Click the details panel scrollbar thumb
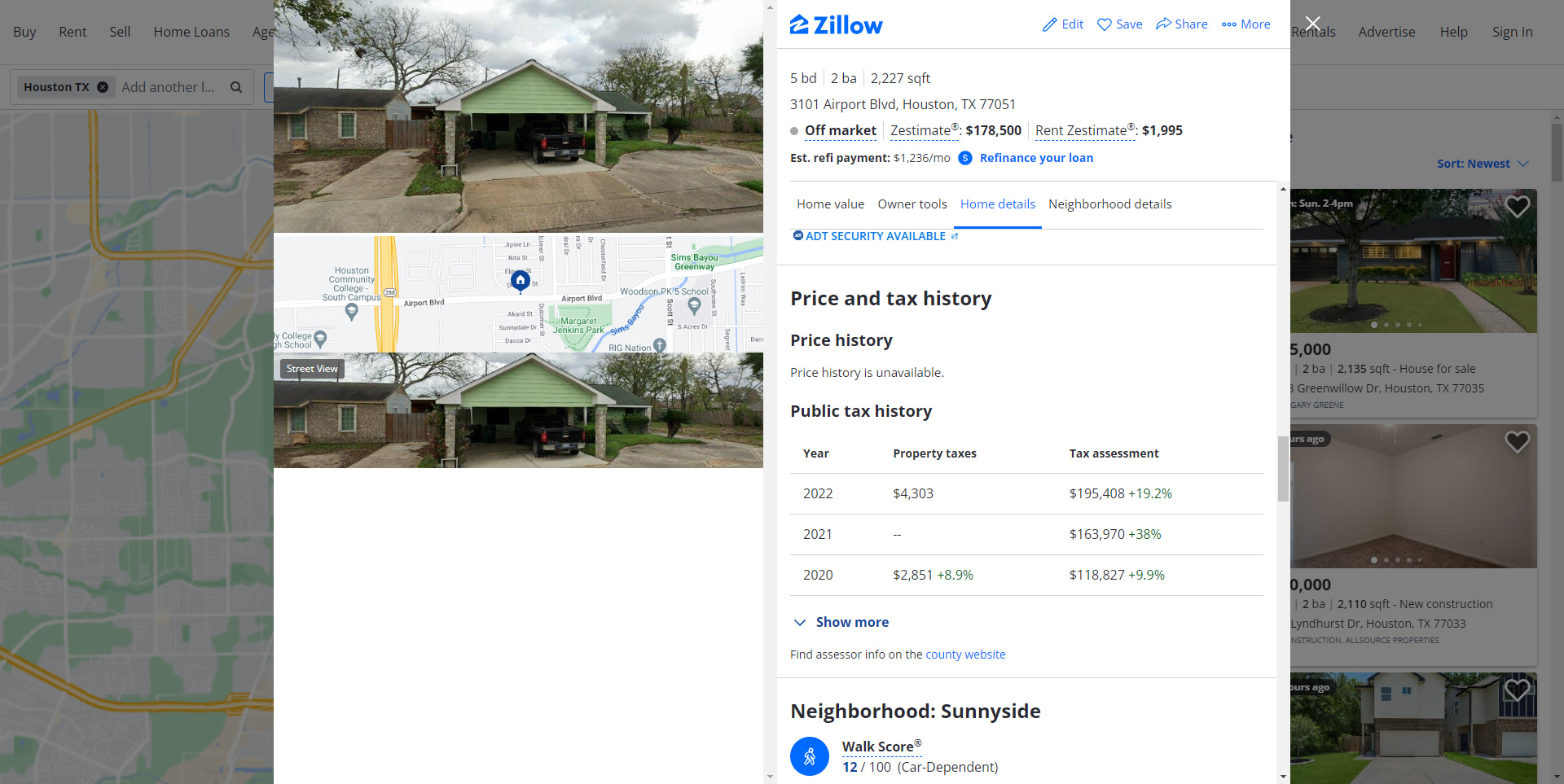Viewport: 1564px width, 784px height. (x=1283, y=469)
